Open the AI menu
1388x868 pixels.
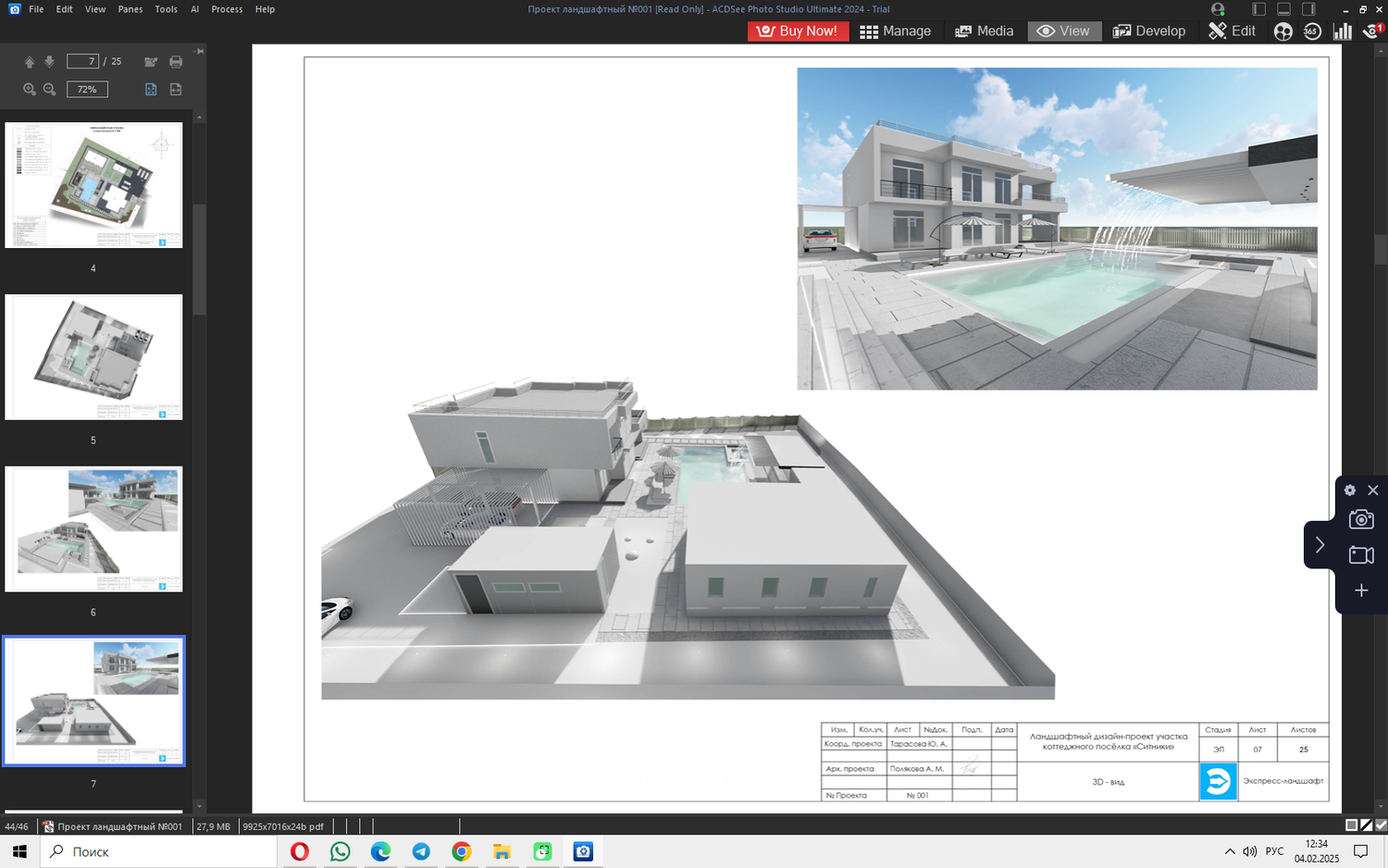[x=194, y=9]
